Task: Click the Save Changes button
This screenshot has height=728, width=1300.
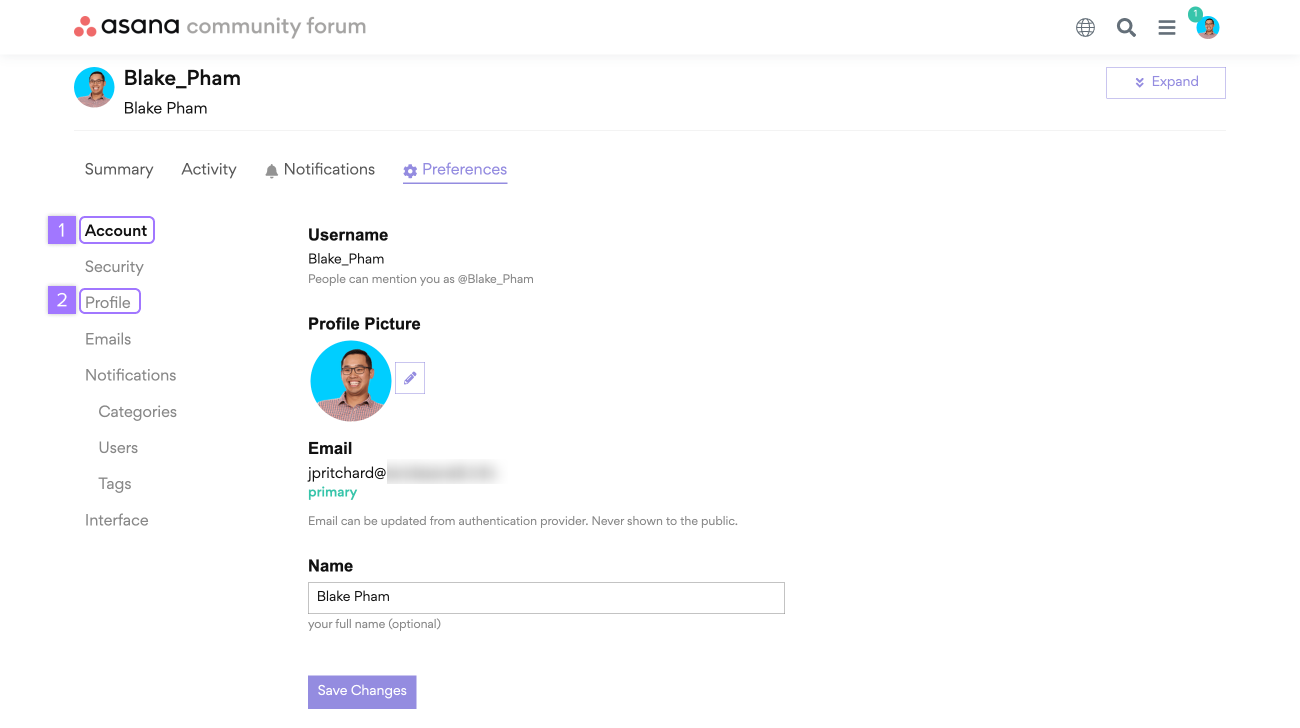Action: click(x=362, y=691)
